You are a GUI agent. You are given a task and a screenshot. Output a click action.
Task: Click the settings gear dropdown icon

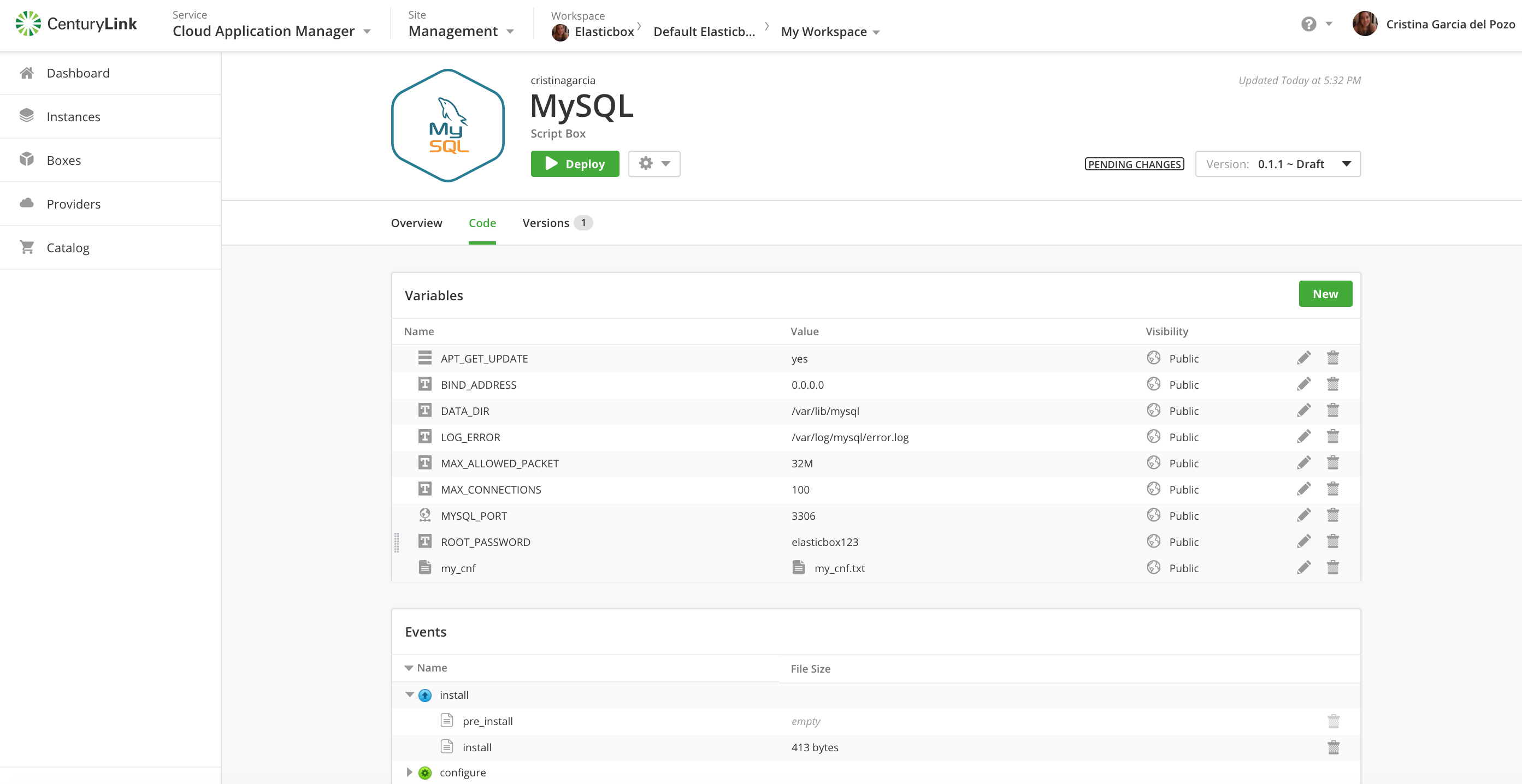pos(653,163)
